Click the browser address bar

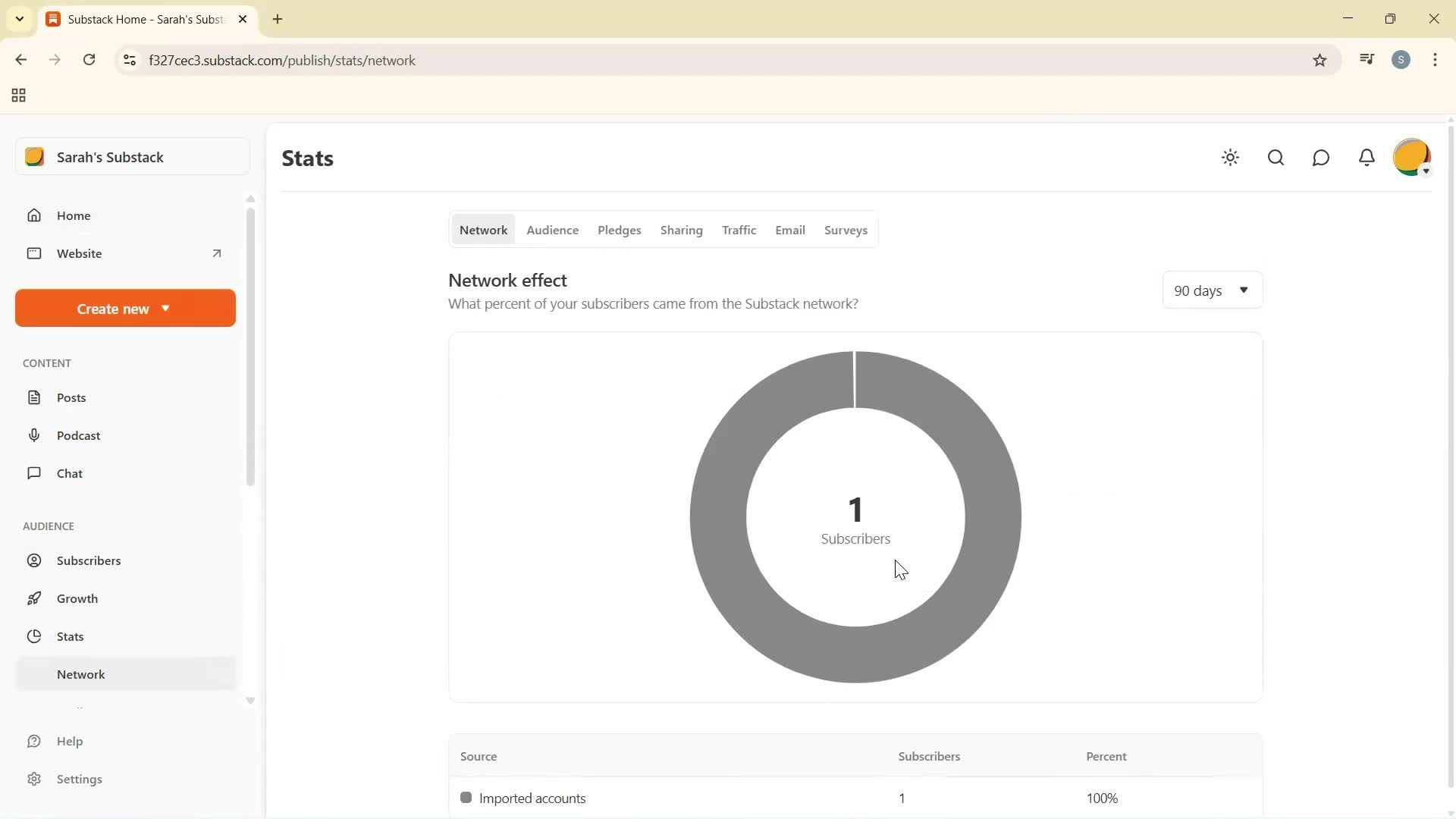click(455, 60)
